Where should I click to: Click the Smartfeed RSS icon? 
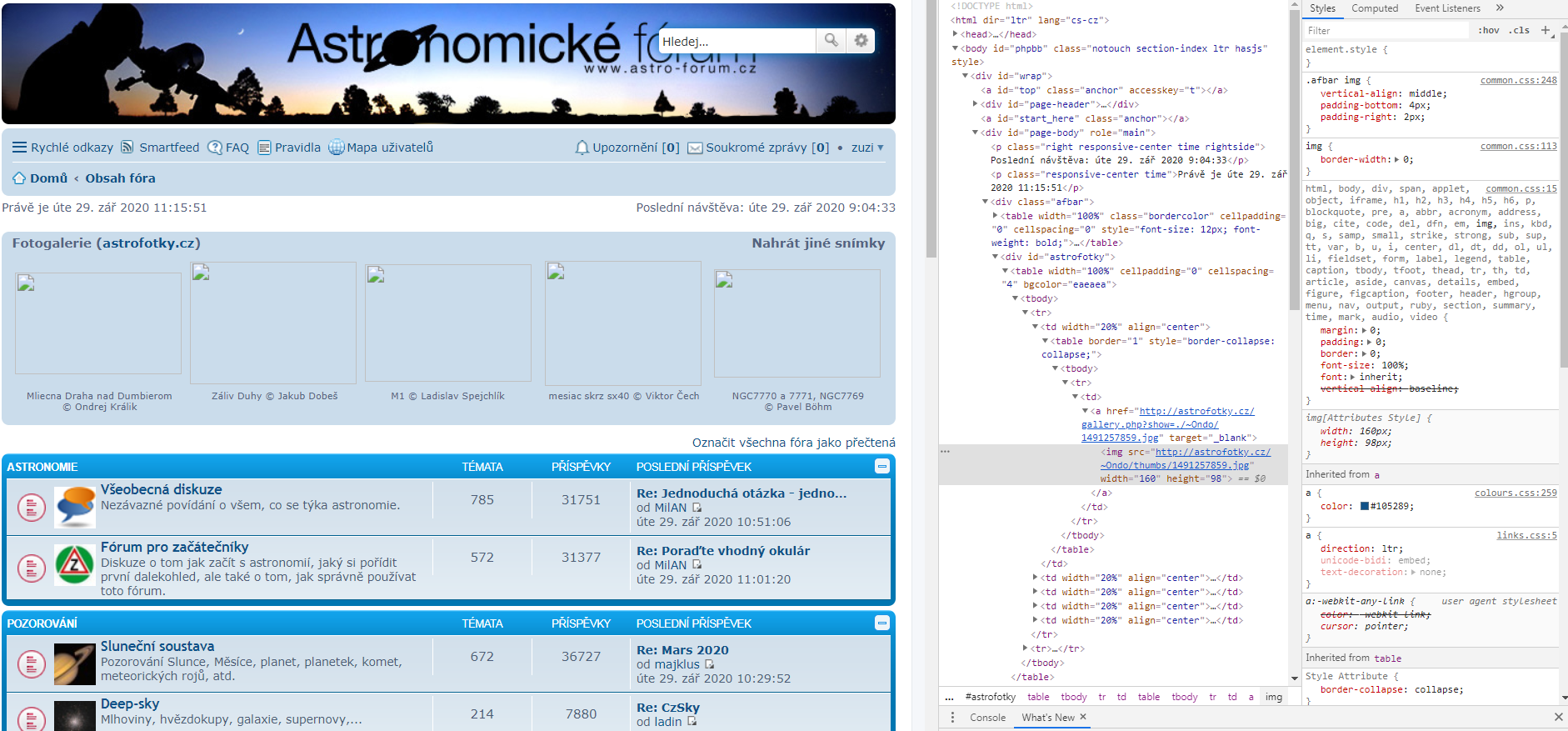pyautogui.click(x=127, y=148)
